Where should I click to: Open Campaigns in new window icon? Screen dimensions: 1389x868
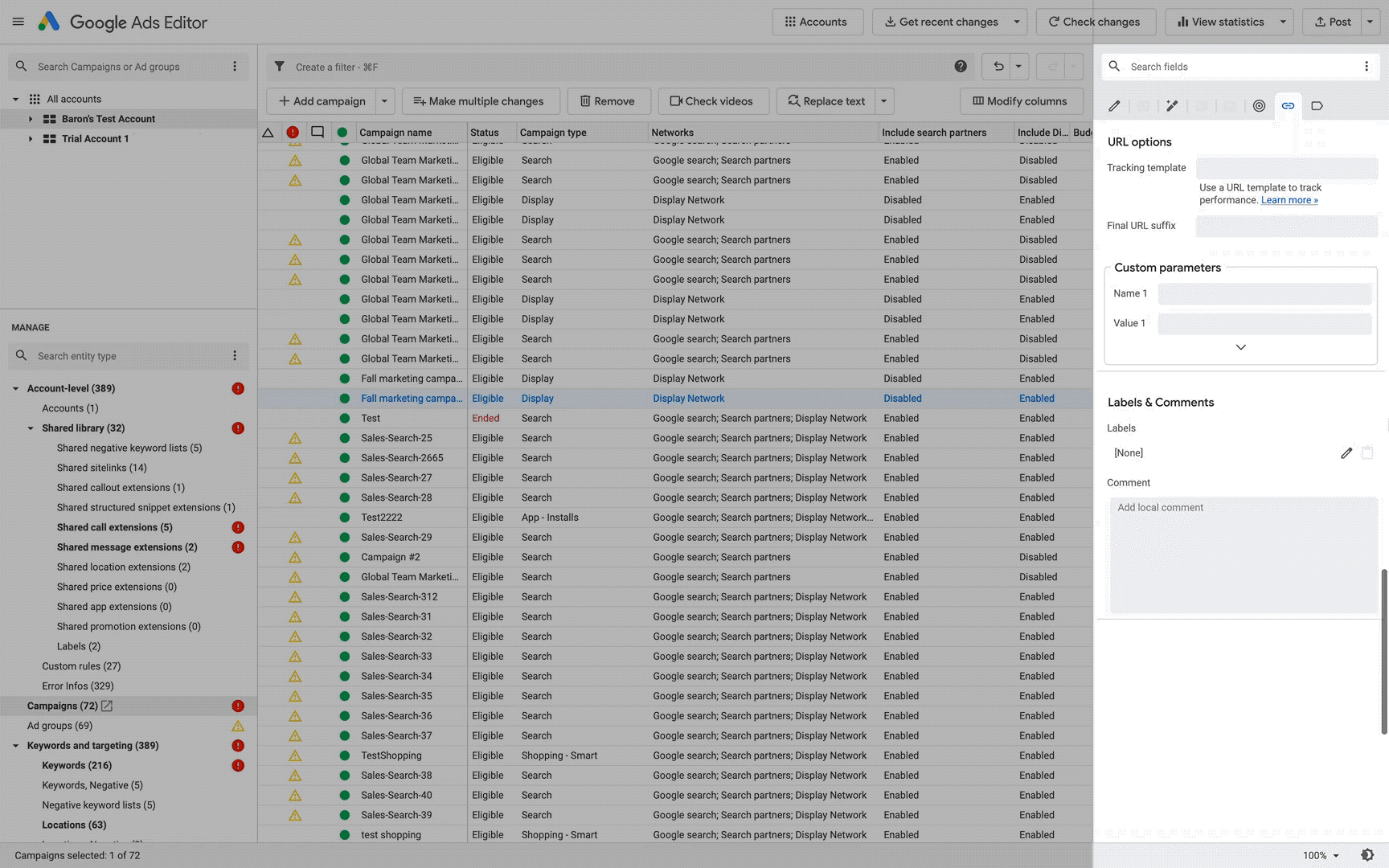coord(107,706)
